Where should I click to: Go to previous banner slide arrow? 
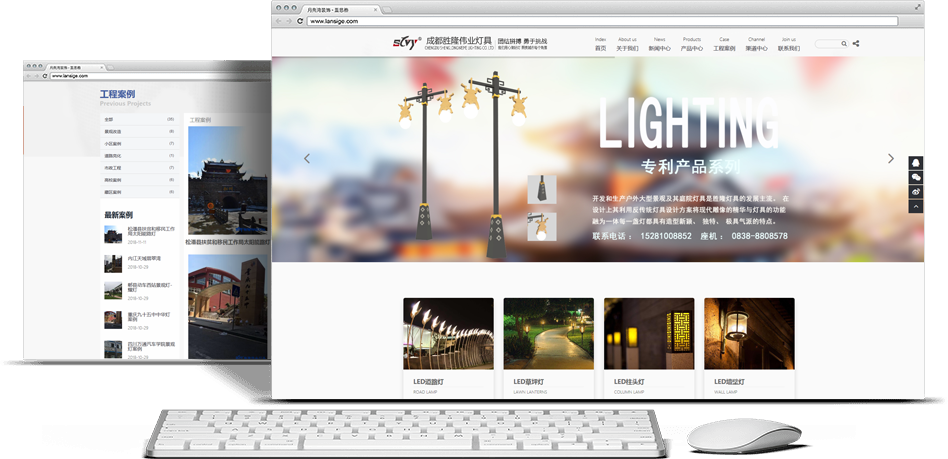coord(307,158)
